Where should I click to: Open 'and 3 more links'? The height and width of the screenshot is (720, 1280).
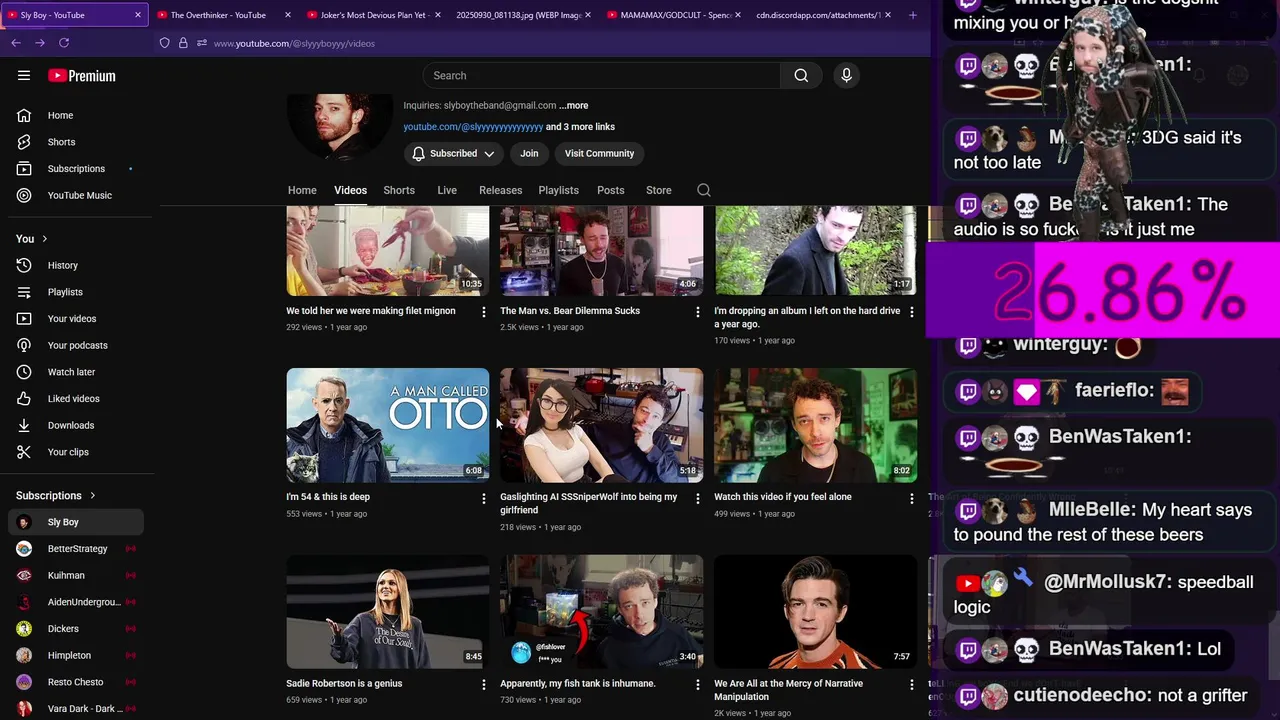pyautogui.click(x=580, y=127)
